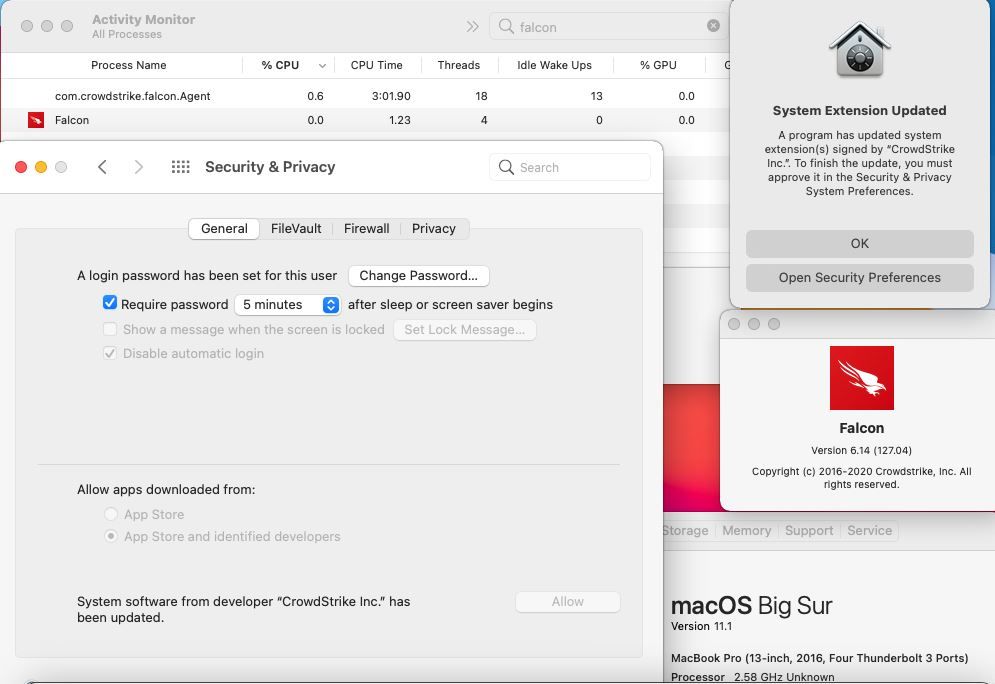Open the Support tab in About This Mac
The image size is (995, 684).
coord(809,530)
